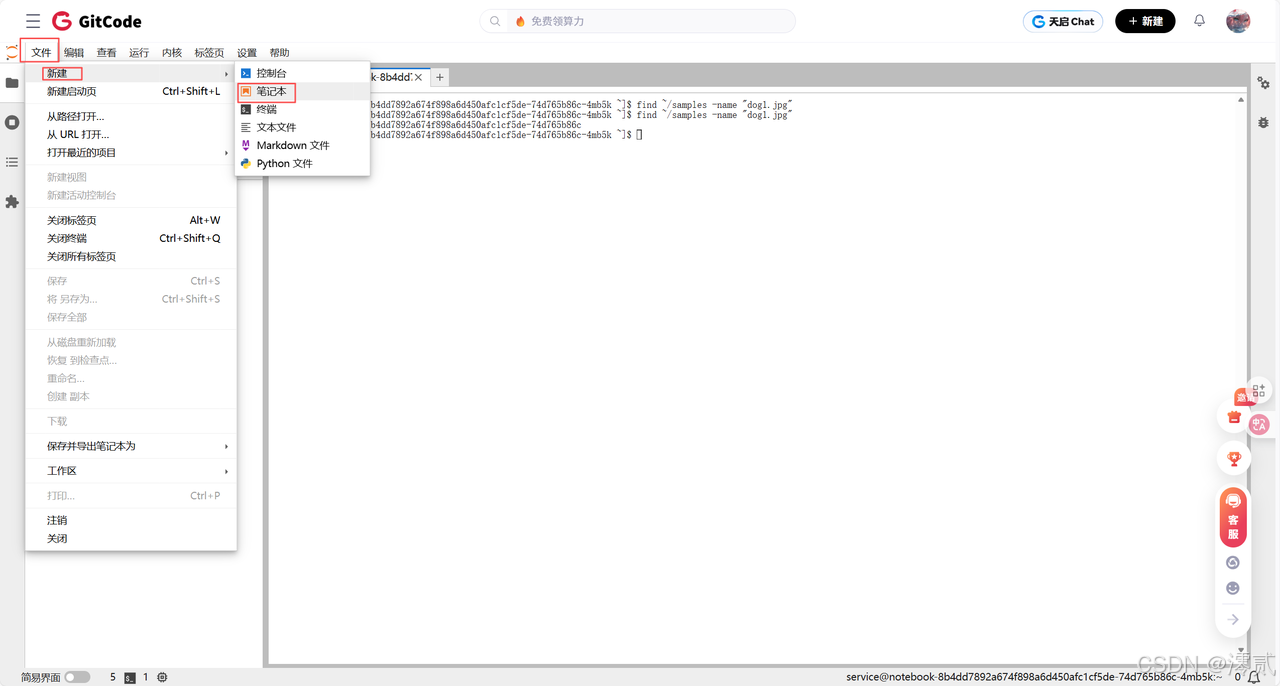The height and width of the screenshot is (686, 1280).
Task: Open the 文件 menu
Action: click(41, 53)
